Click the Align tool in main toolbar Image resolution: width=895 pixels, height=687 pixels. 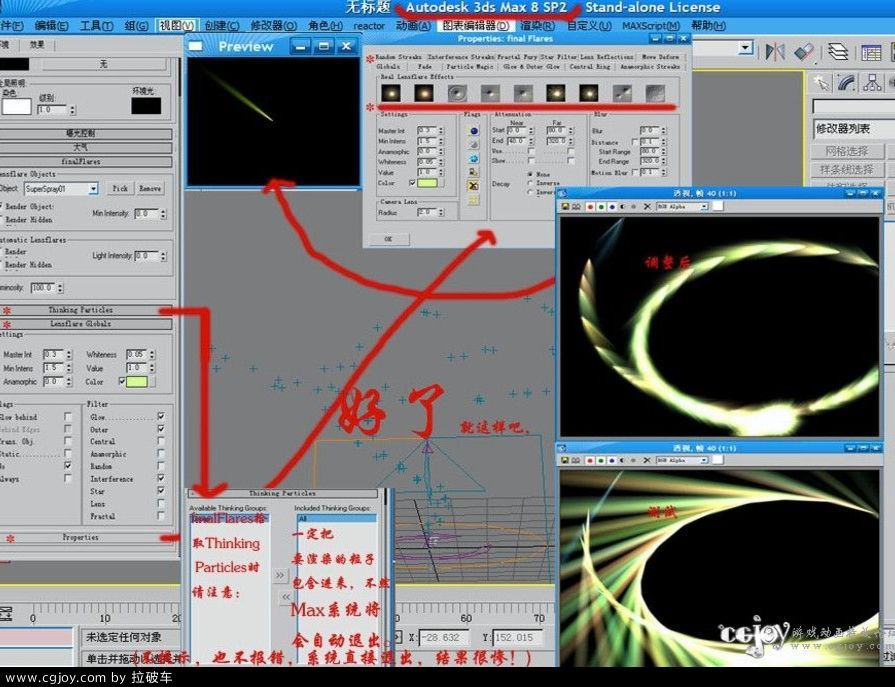point(804,52)
